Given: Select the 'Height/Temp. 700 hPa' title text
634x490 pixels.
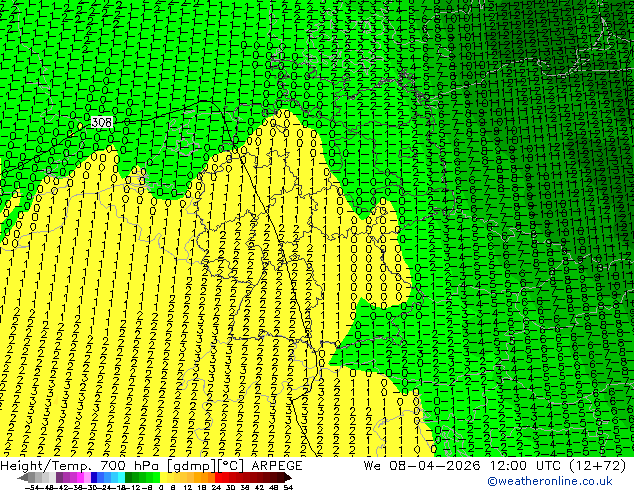Looking at the screenshot, I should point(82,466).
